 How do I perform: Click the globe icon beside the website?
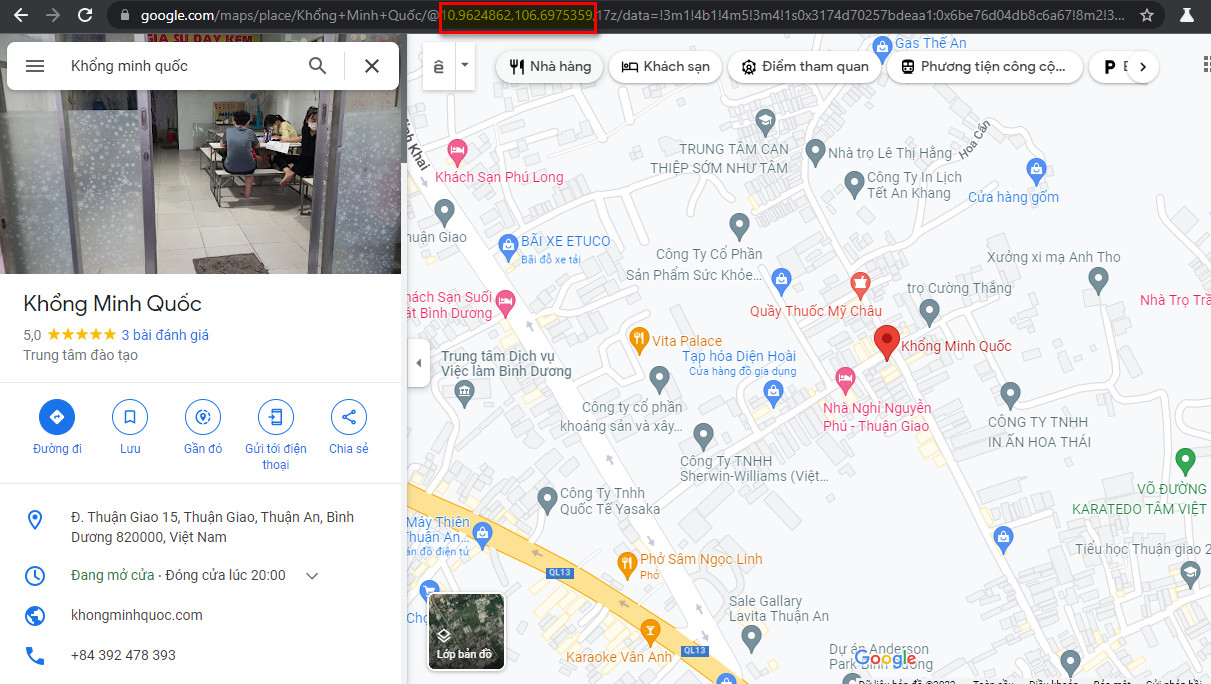pyautogui.click(x=35, y=616)
